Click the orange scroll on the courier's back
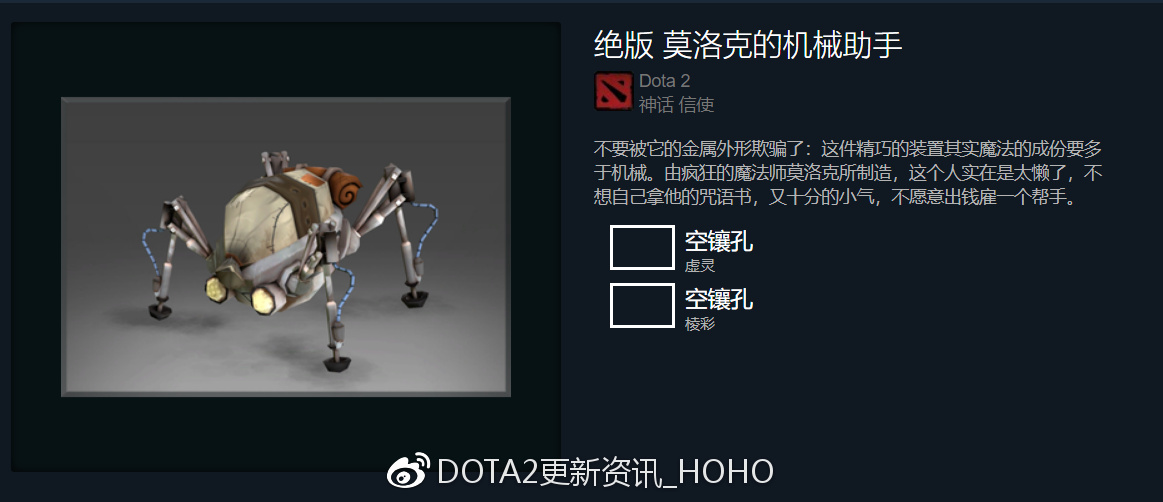1163x502 pixels. point(345,188)
